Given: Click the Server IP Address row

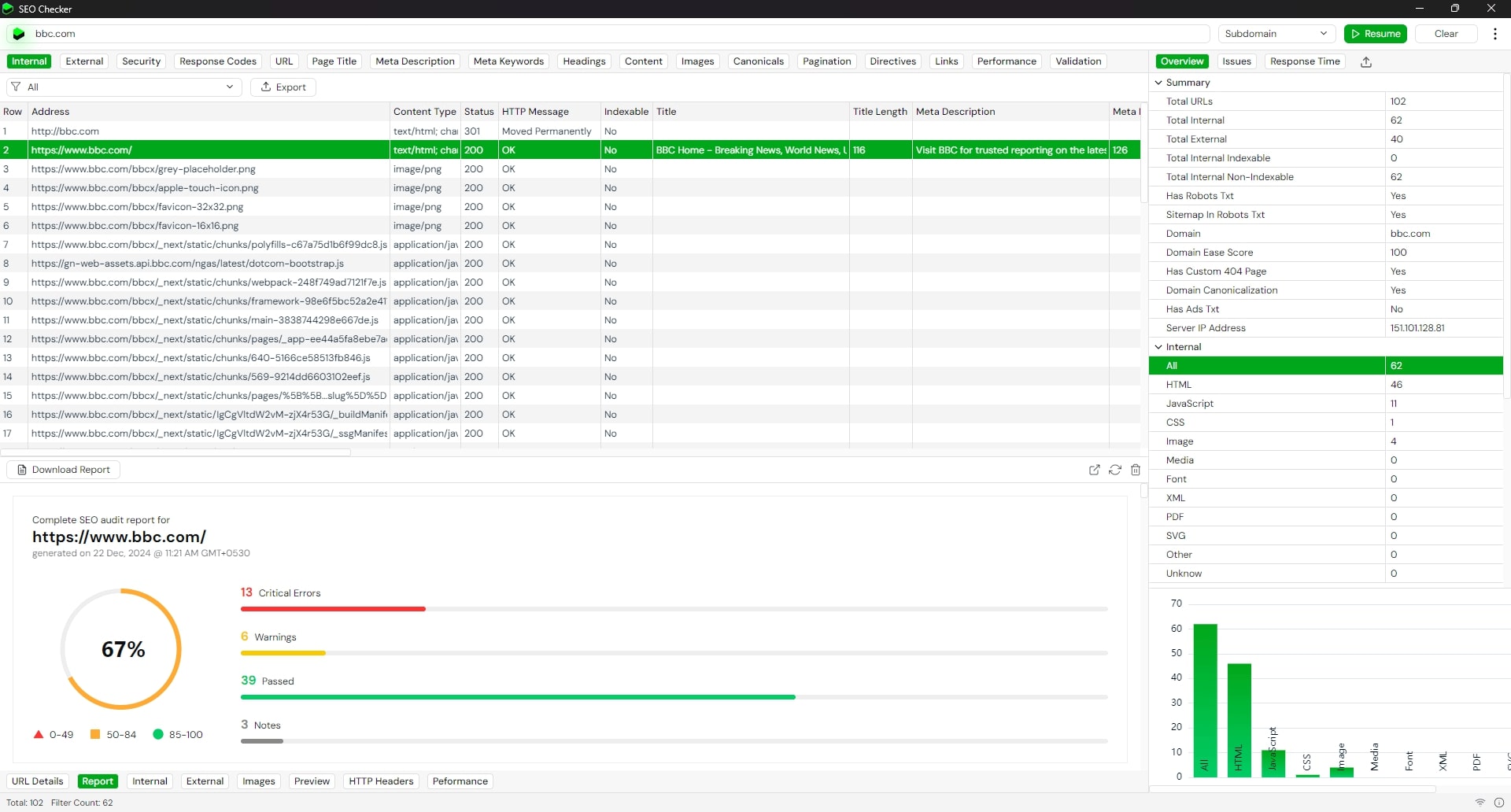Looking at the screenshot, I should click(x=1326, y=328).
